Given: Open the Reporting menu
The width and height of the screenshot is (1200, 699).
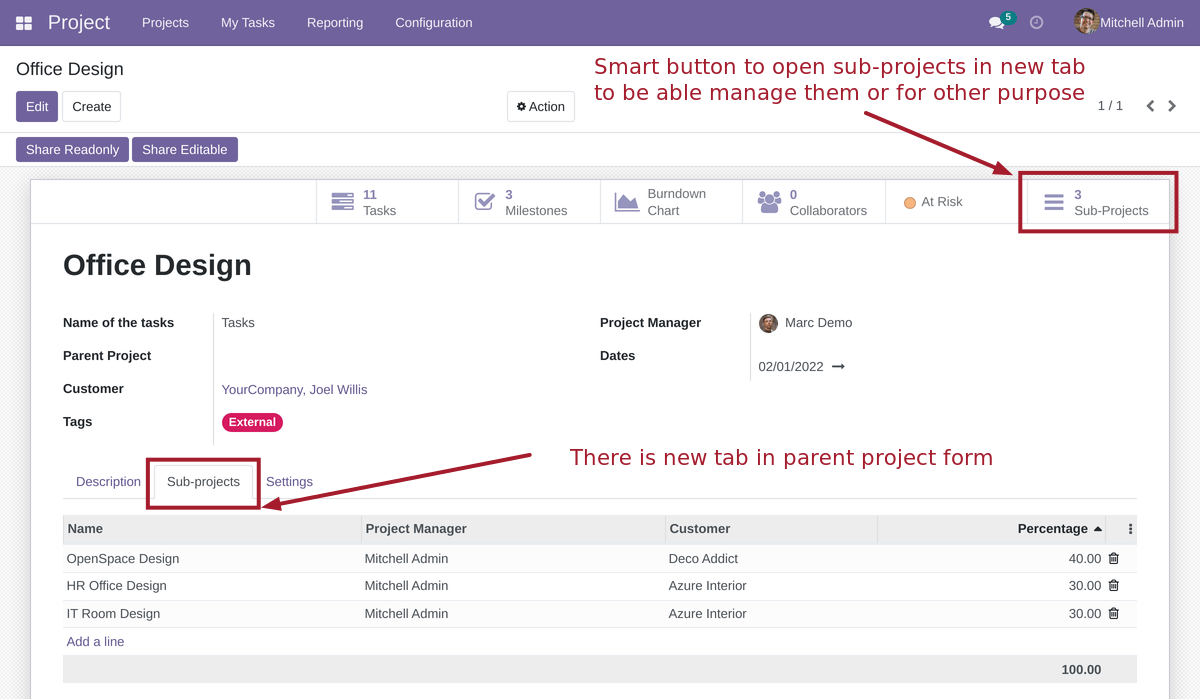Looking at the screenshot, I should tap(335, 22).
